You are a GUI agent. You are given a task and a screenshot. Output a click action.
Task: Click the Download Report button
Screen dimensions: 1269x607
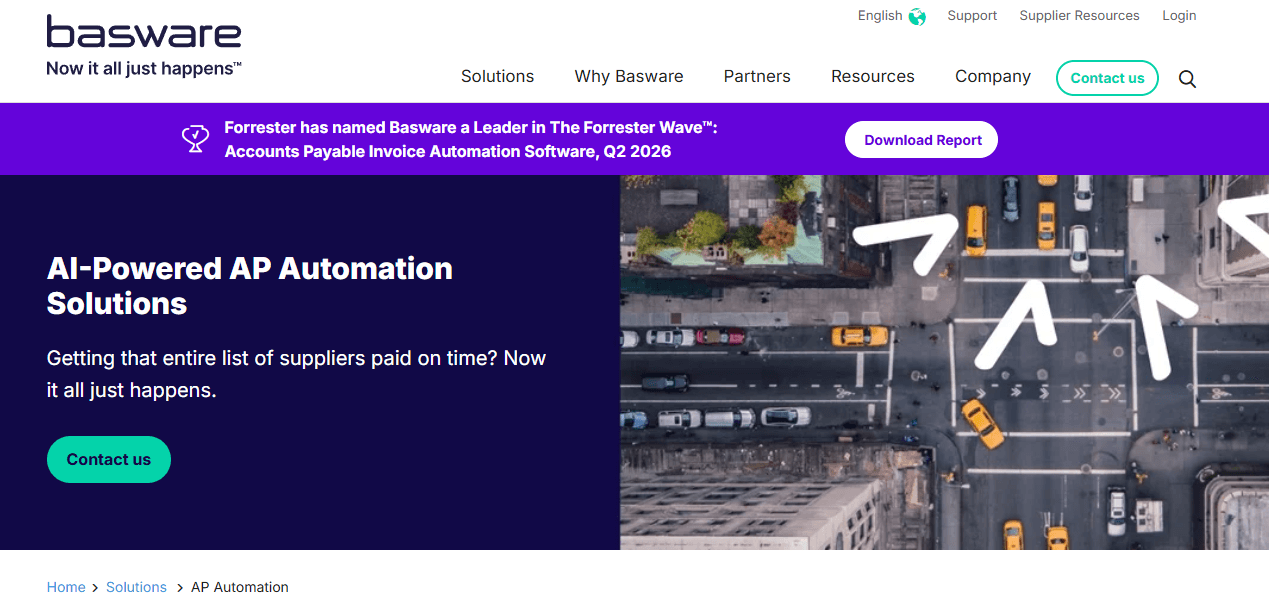(921, 140)
